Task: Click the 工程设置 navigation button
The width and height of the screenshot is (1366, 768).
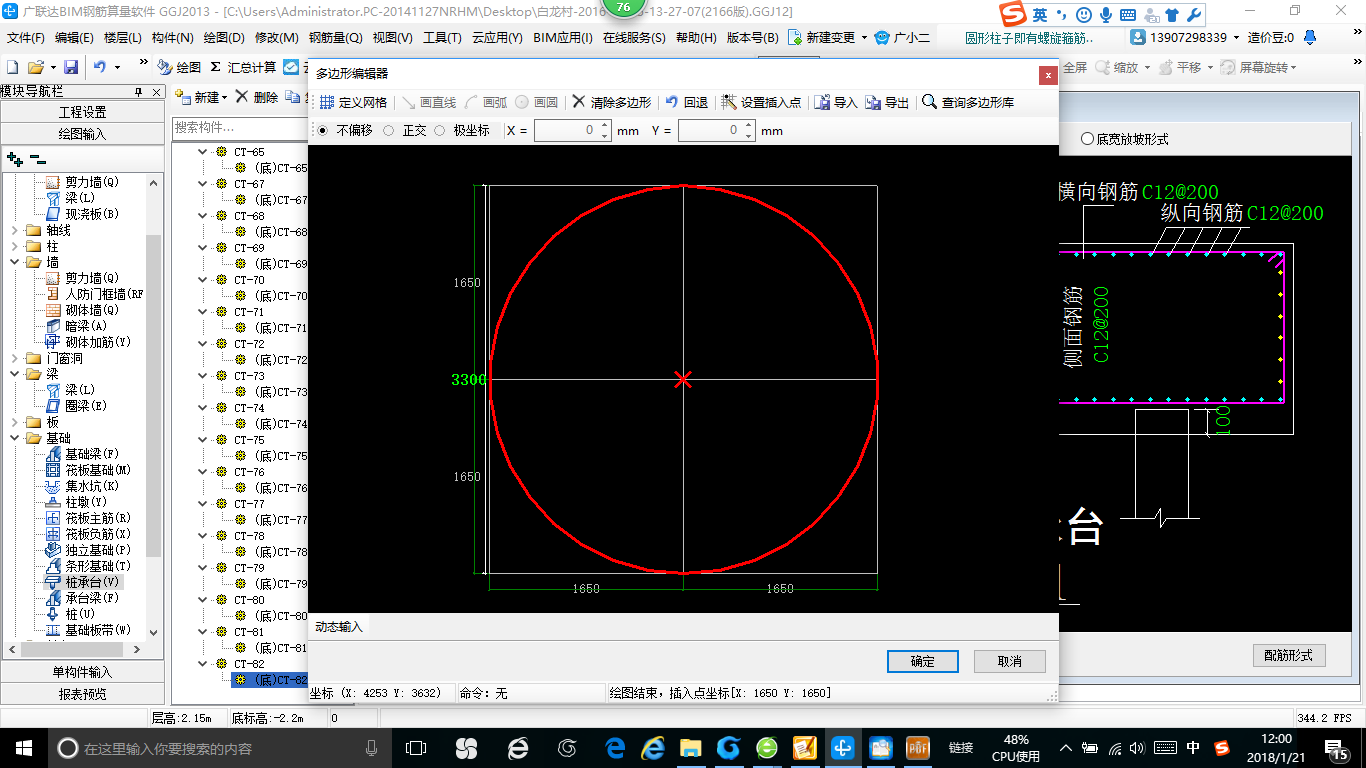Action: pyautogui.click(x=83, y=112)
